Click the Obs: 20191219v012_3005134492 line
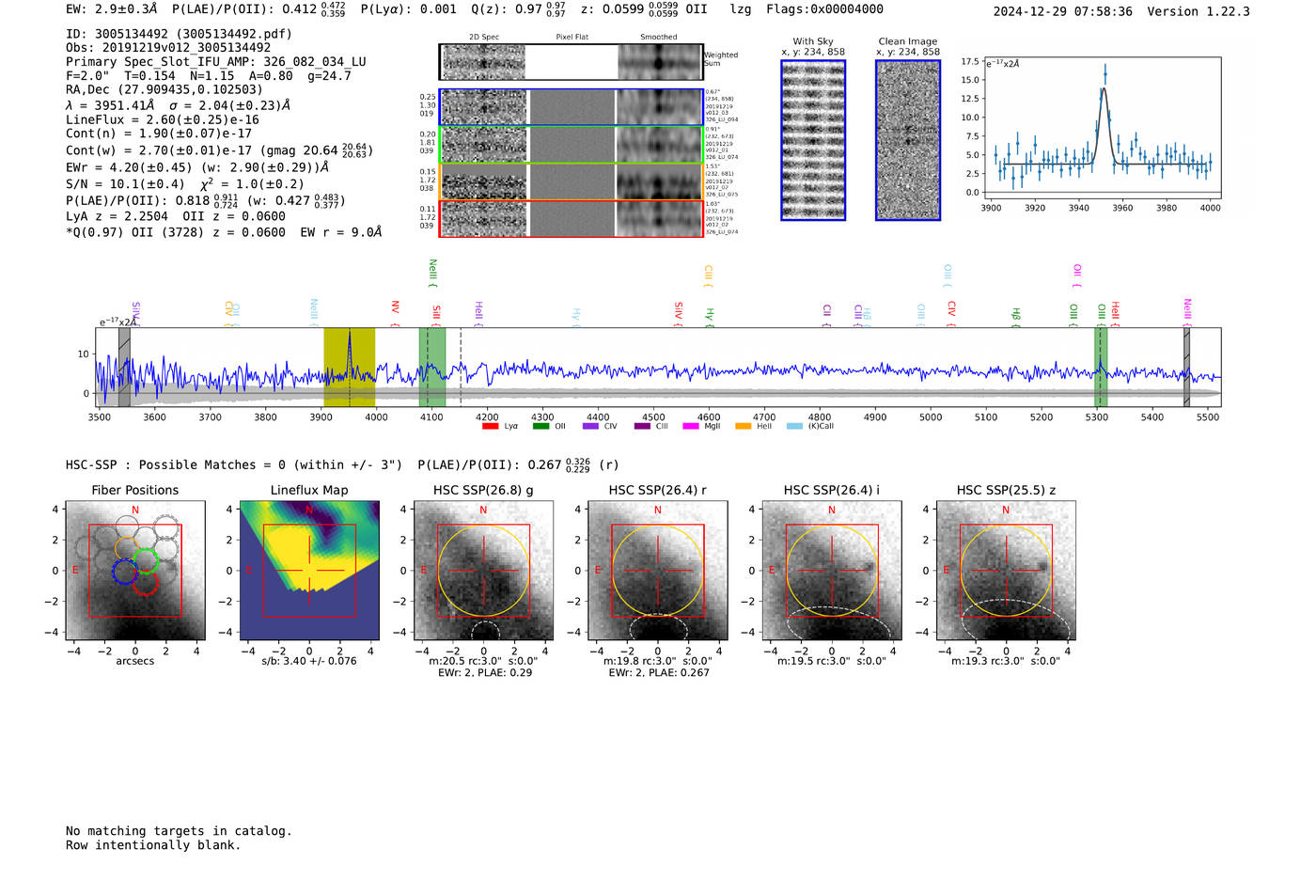This screenshot has width=1316, height=896. (x=168, y=48)
